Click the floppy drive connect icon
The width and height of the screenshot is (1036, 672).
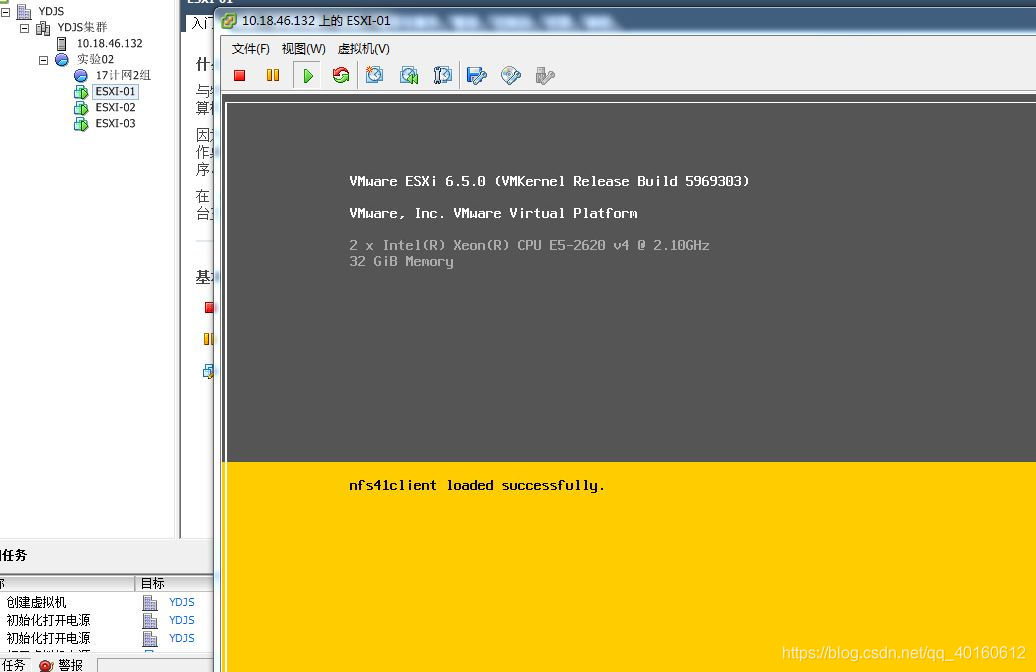pos(476,75)
